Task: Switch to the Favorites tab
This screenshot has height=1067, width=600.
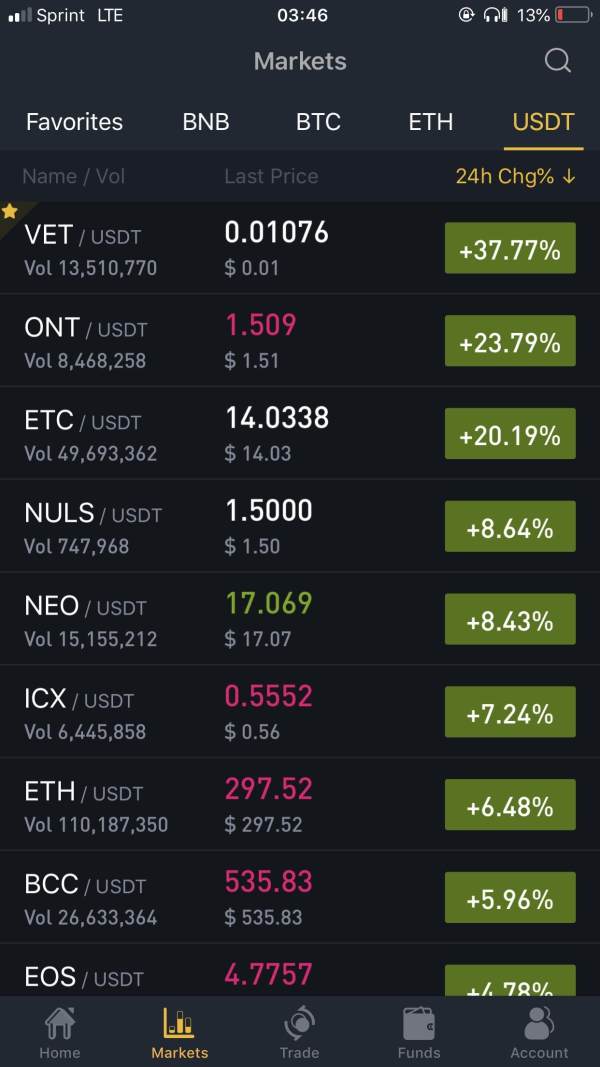Action: coord(74,122)
